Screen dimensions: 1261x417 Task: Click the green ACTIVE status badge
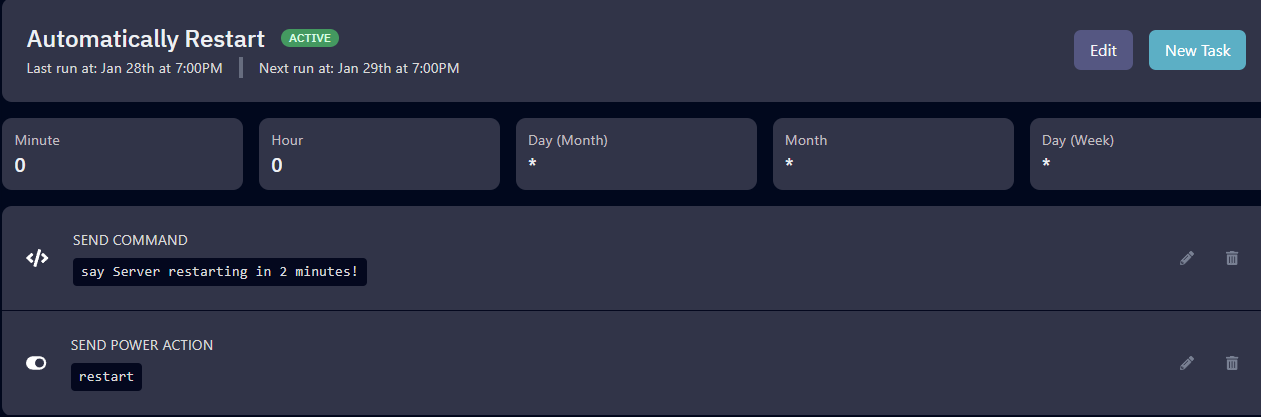[x=310, y=39]
